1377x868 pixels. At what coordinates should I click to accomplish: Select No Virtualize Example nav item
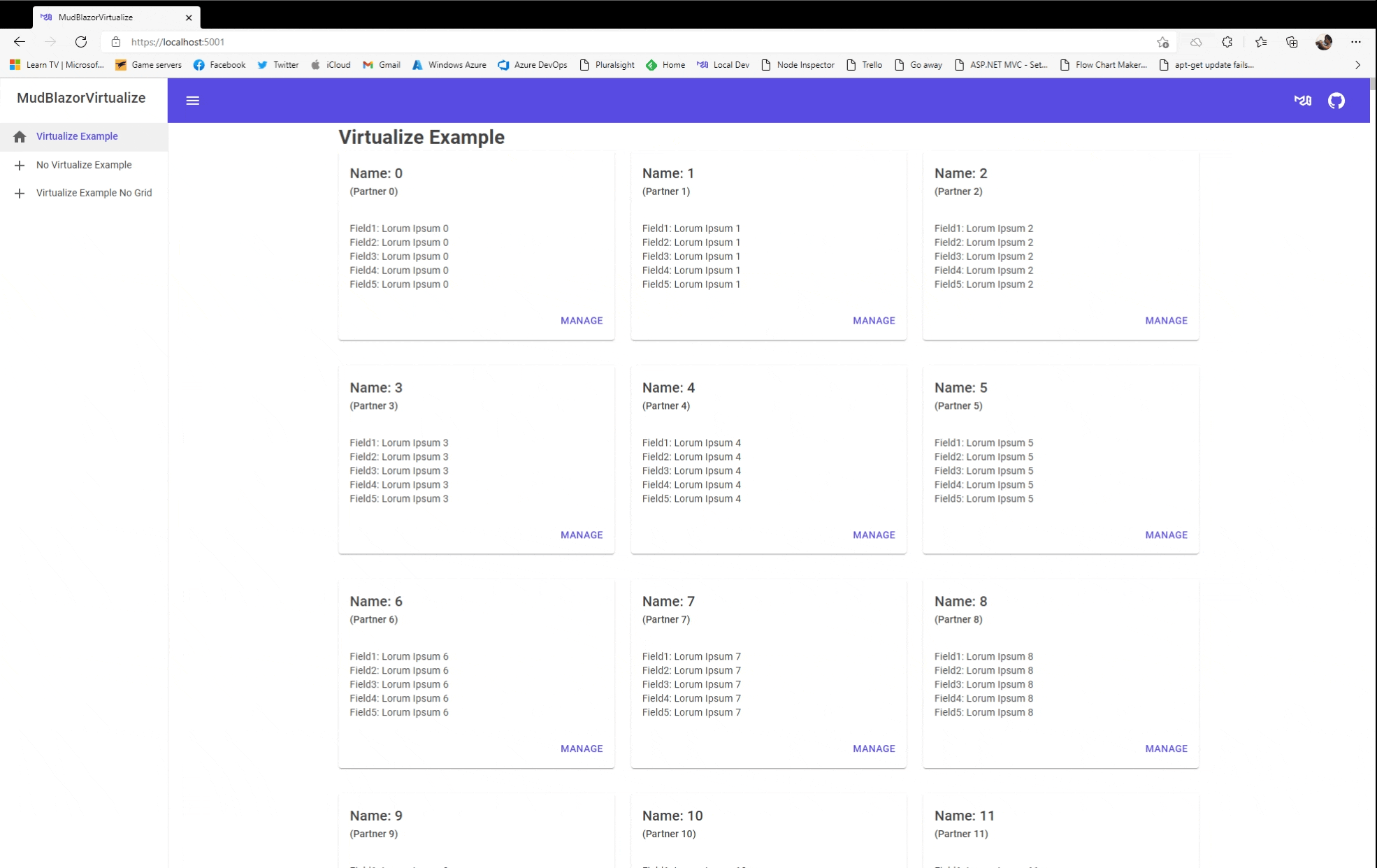tap(84, 165)
